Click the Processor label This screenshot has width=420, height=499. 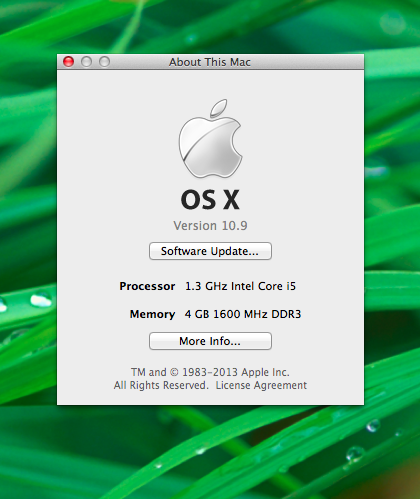click(x=147, y=286)
